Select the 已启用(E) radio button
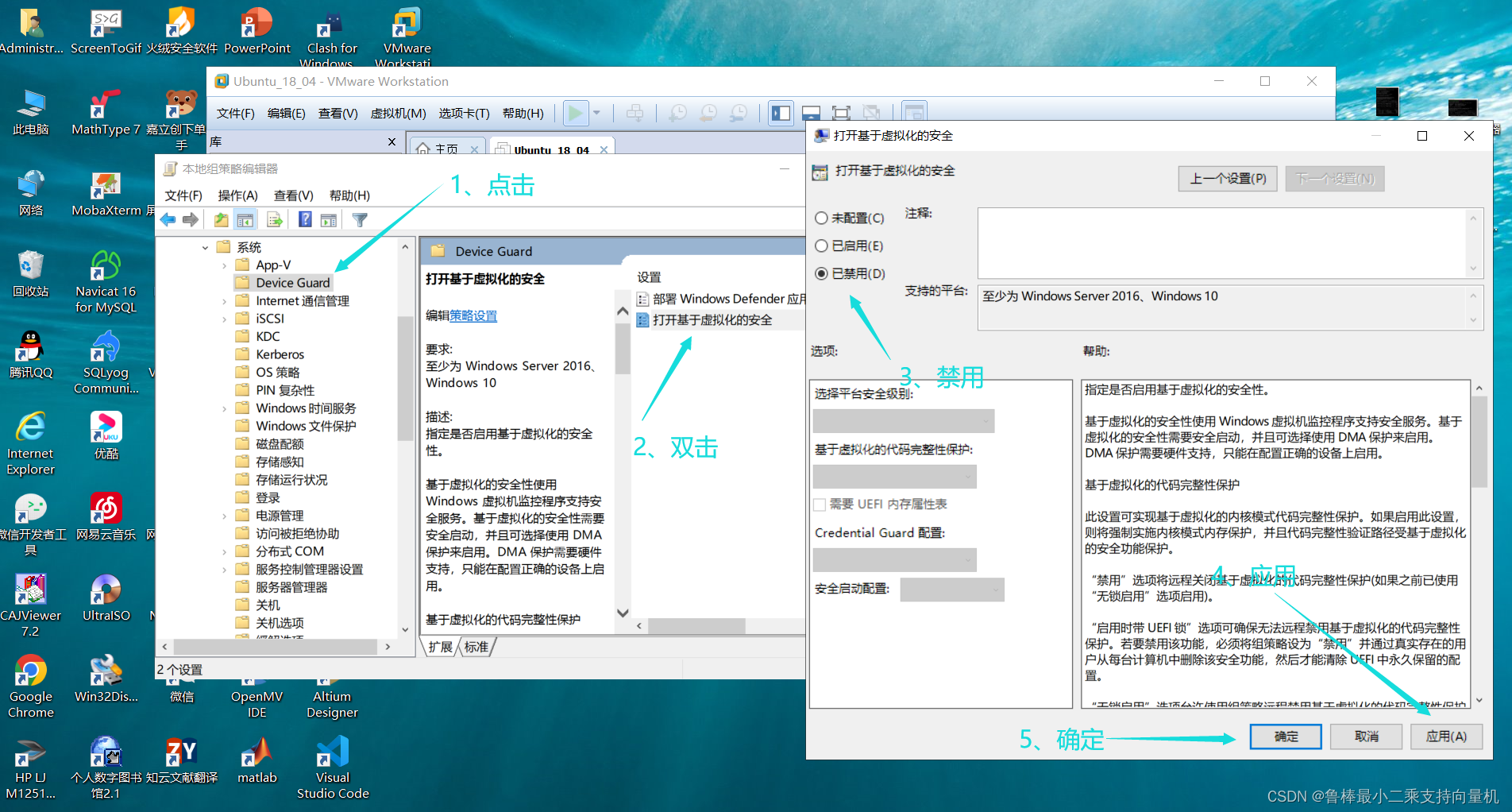 click(822, 246)
